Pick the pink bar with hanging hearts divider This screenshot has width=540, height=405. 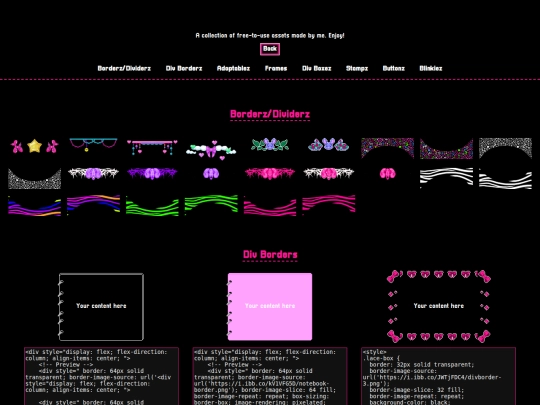(152, 147)
